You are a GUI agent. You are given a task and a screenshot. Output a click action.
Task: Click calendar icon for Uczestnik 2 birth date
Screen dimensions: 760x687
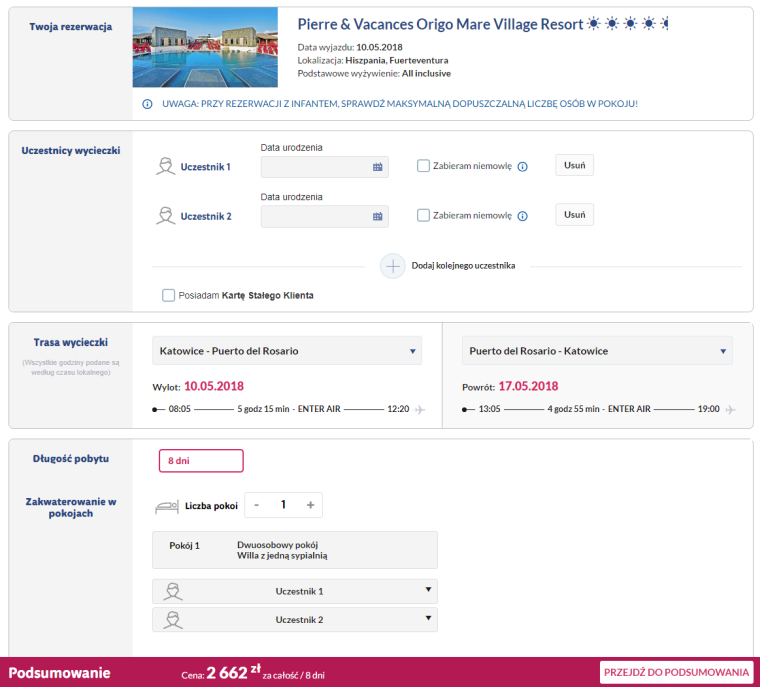378,216
